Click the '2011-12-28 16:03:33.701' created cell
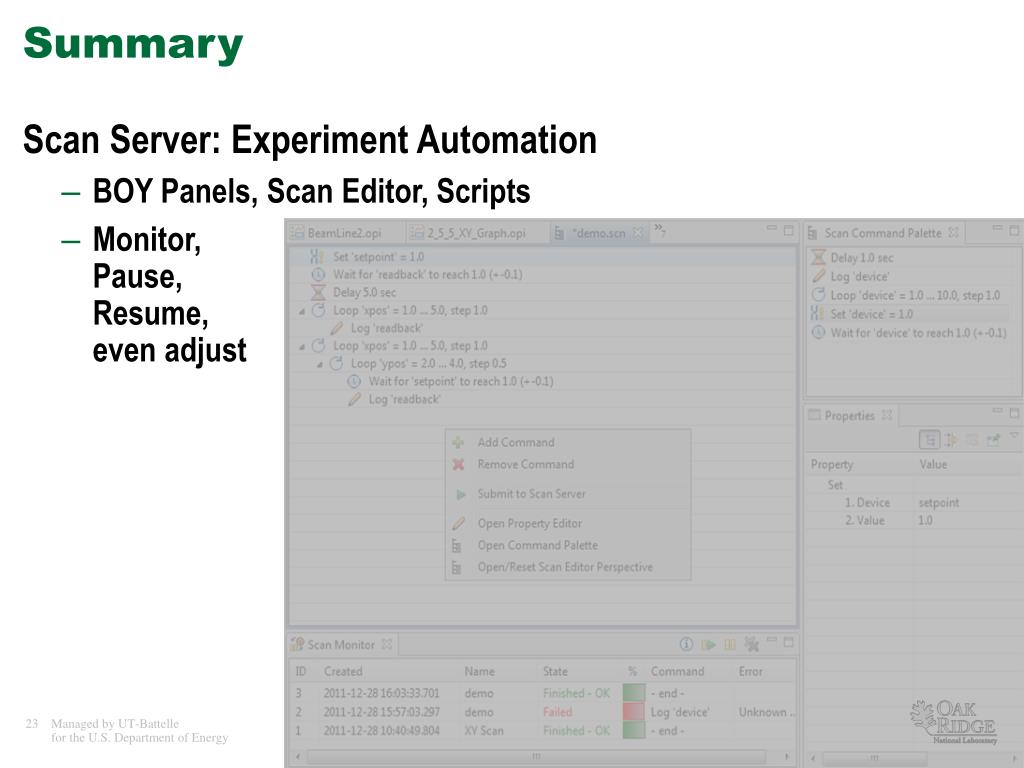 (x=381, y=693)
